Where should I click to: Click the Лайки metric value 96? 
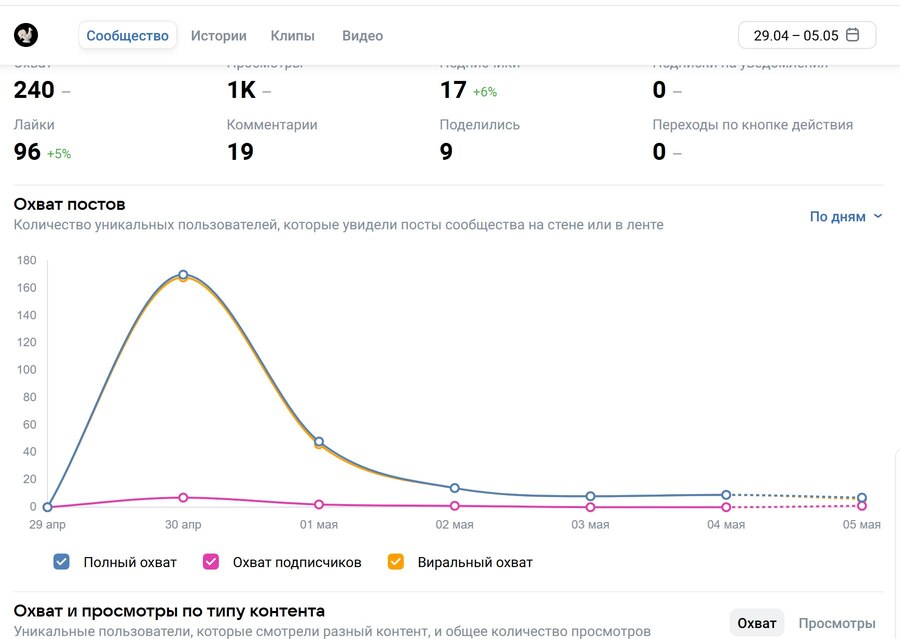click(x=27, y=152)
